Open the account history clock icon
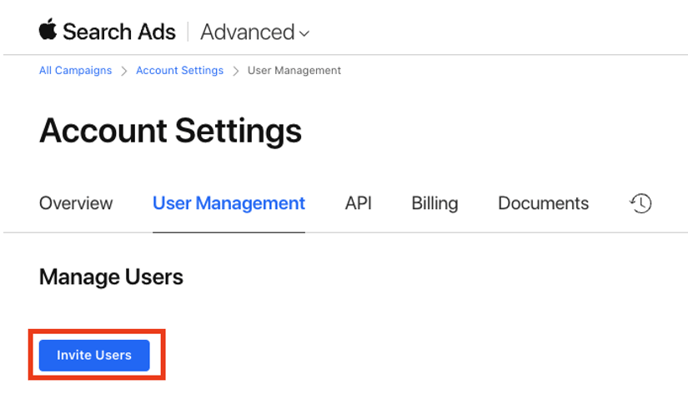Screen dimensions: 688x394 coord(641,203)
